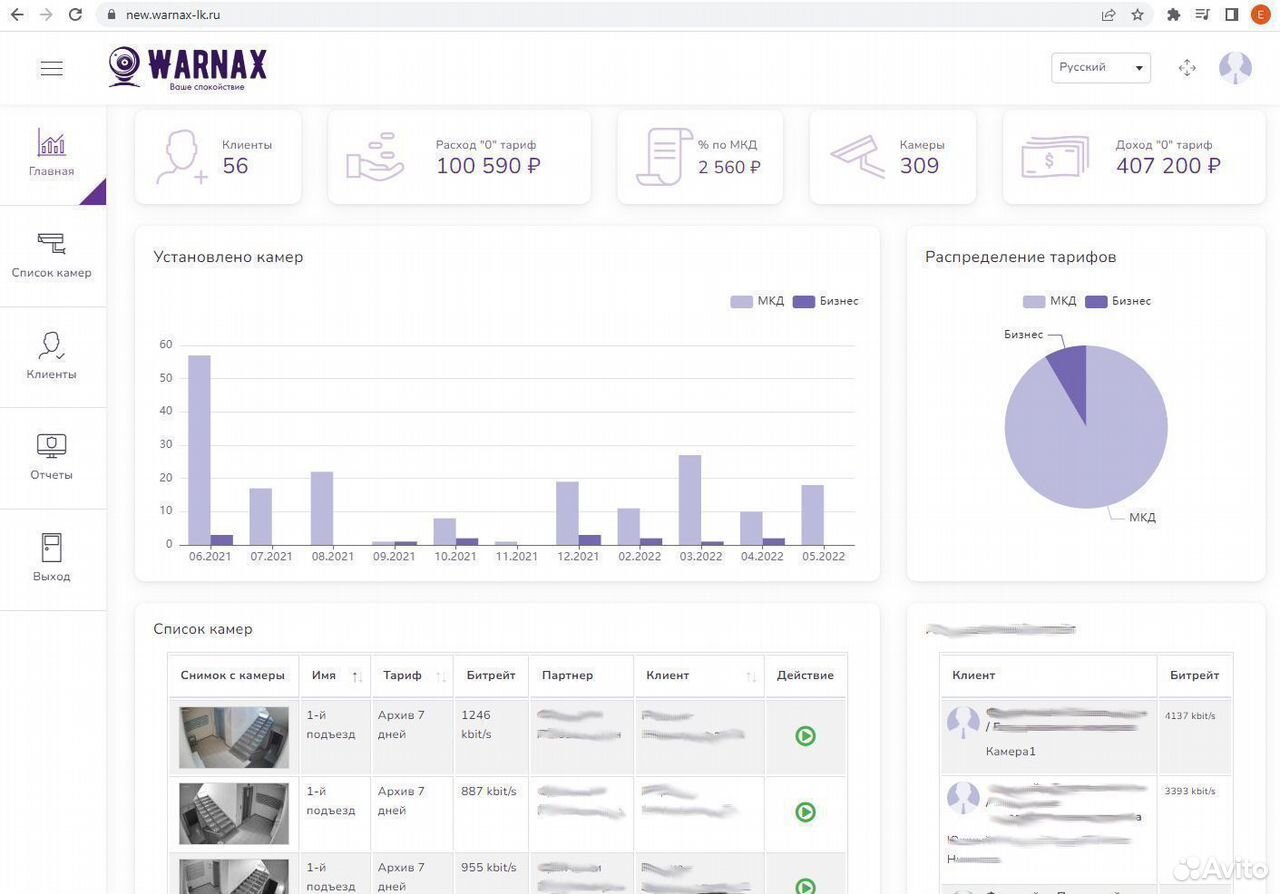Sort camera table by Имя column
Screen dimensions: 1280x894
coord(335,676)
